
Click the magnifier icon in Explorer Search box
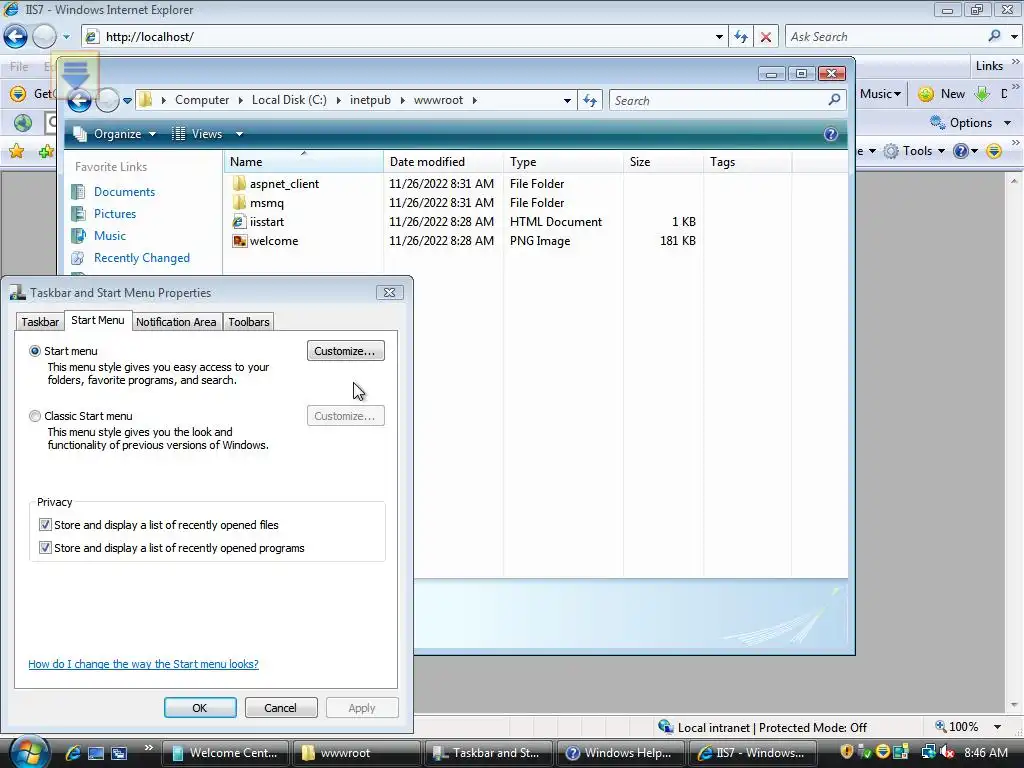(834, 100)
